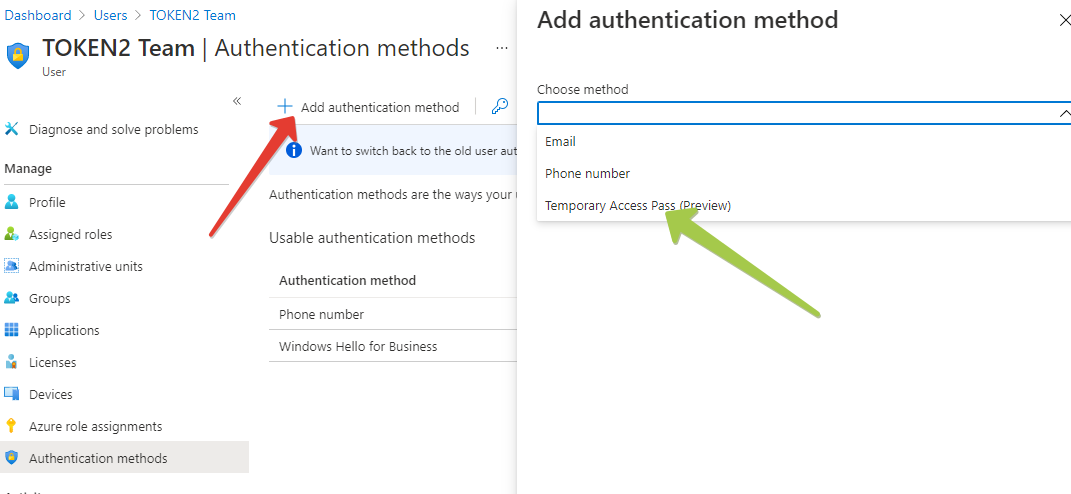Click Add authentication method button
The height and width of the screenshot is (494, 1071).
[x=369, y=107]
